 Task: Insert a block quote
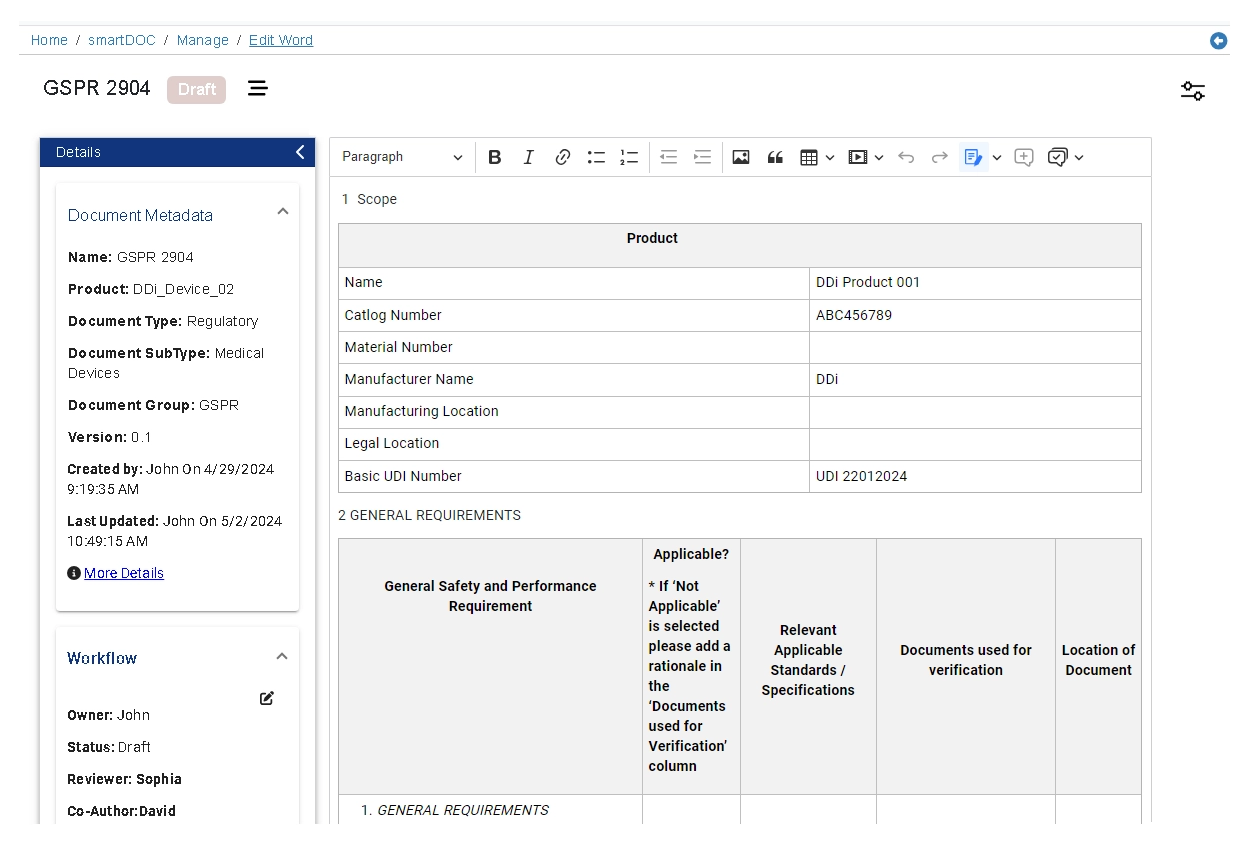pyautogui.click(x=775, y=157)
